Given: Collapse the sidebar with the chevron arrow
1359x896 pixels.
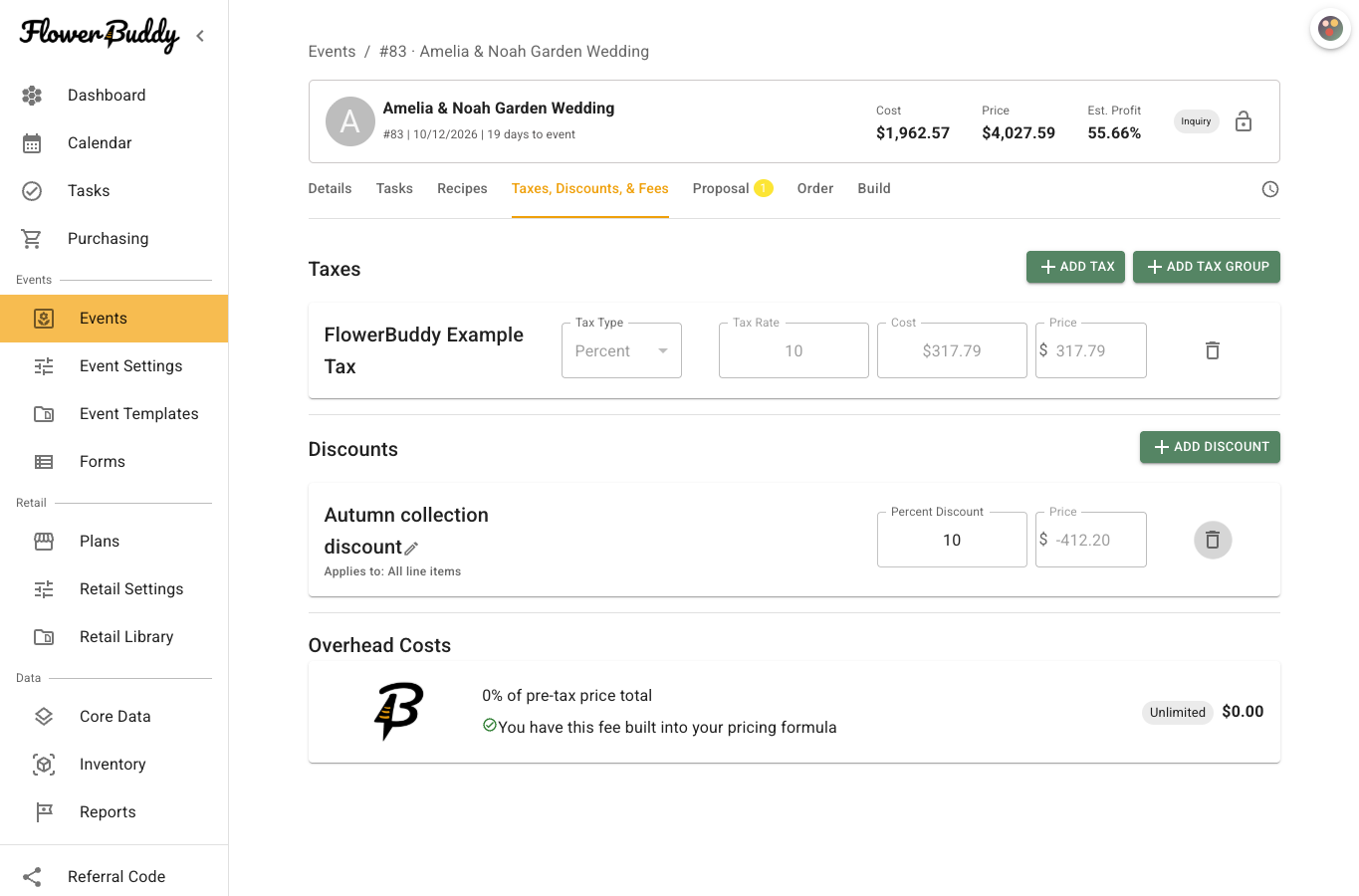Looking at the screenshot, I should point(200,36).
